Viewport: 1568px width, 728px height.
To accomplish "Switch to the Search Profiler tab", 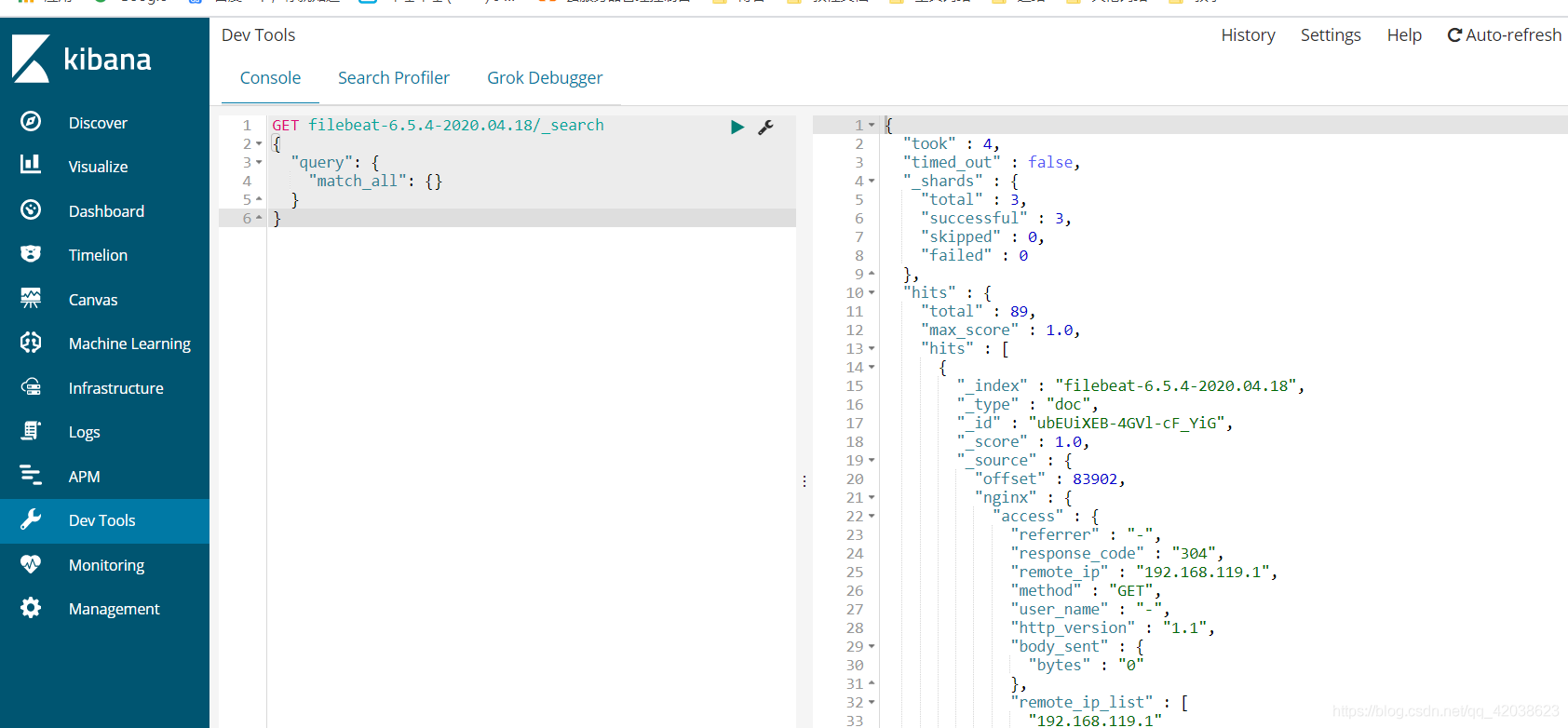I will point(394,78).
